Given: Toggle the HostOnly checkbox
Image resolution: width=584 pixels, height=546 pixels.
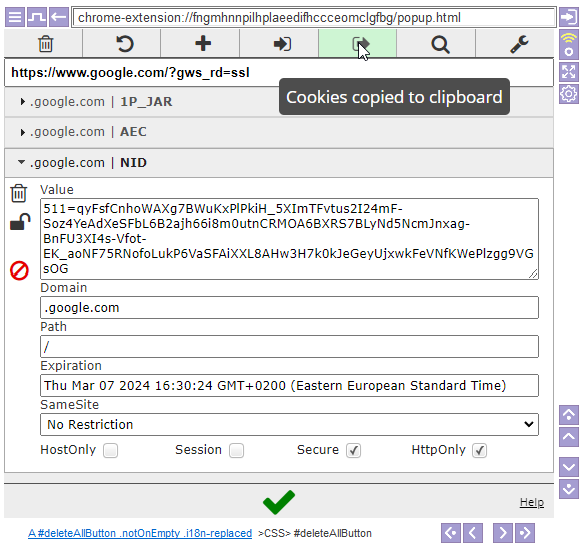Looking at the screenshot, I should [x=111, y=451].
